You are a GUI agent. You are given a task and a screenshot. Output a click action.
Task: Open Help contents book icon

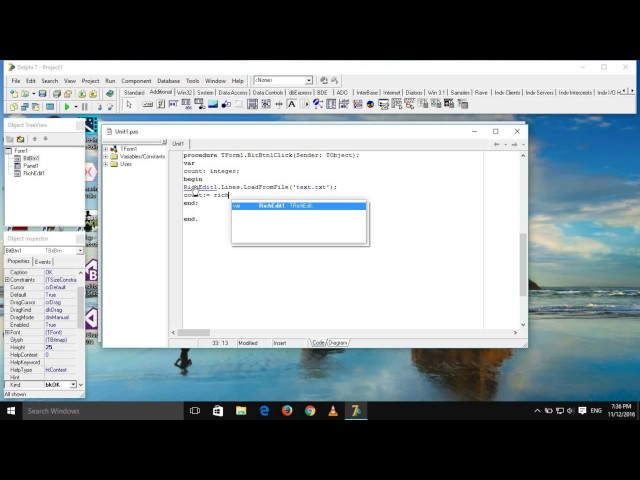pos(109,94)
